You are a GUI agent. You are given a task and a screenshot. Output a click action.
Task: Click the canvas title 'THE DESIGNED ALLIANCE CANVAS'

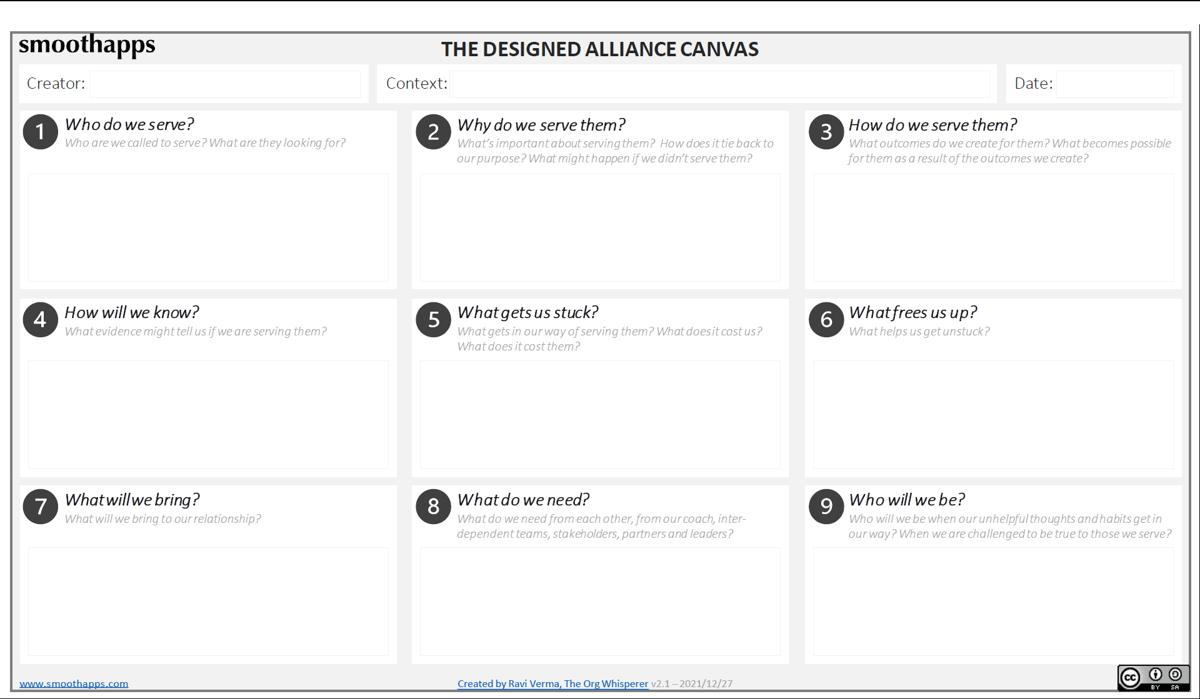[599, 48]
